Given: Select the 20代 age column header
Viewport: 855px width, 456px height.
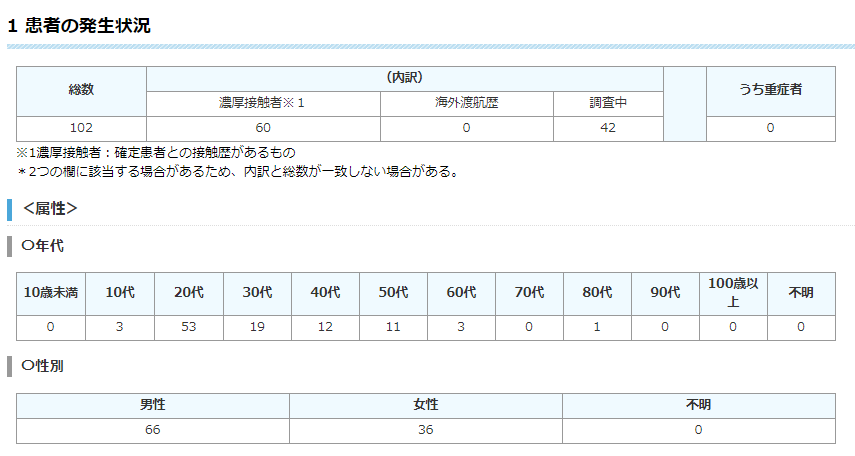Looking at the screenshot, I should [188, 292].
